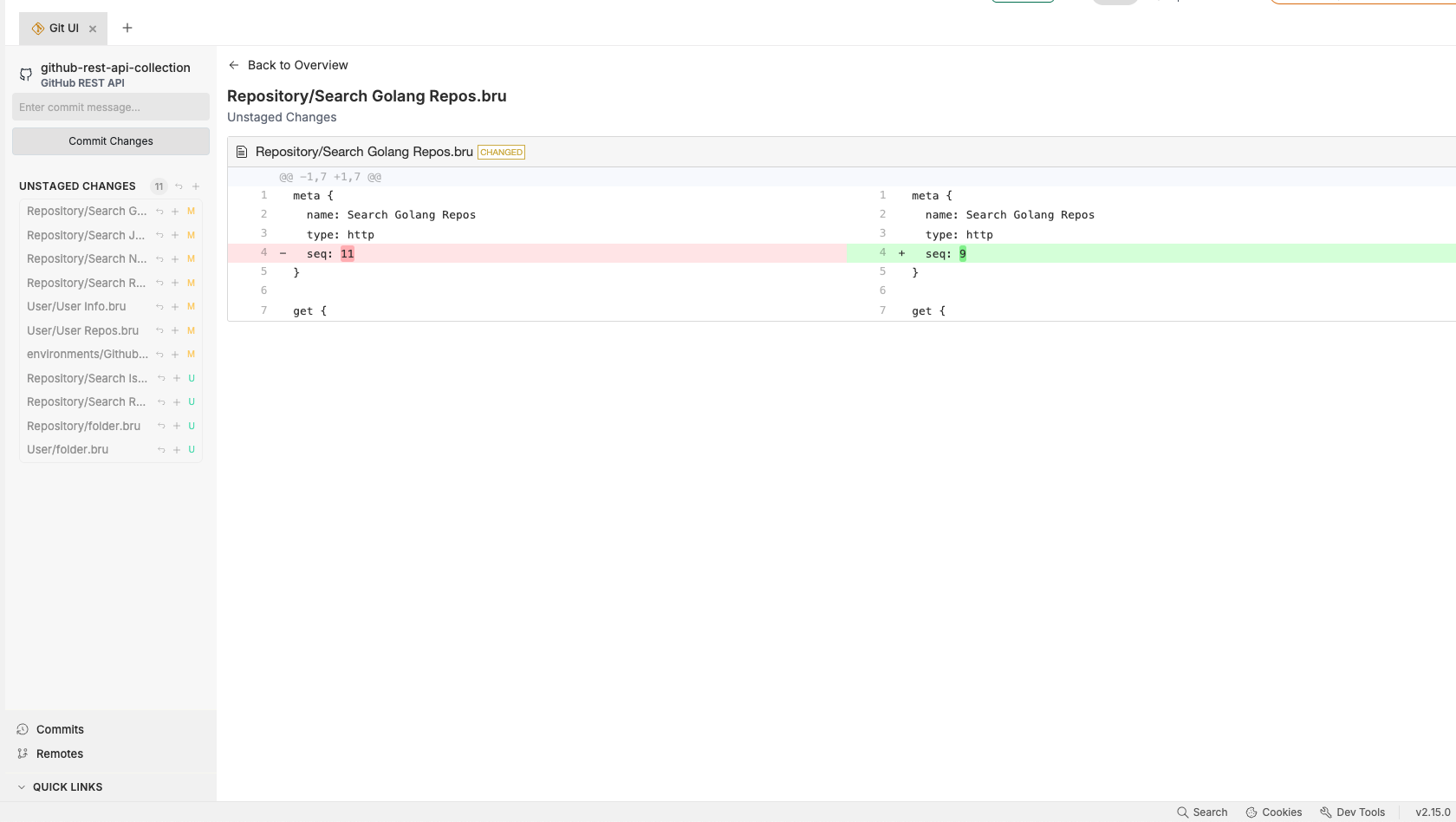1456x822 pixels.
Task: Select environments/Github... in unstaged list
Action: 87,355
